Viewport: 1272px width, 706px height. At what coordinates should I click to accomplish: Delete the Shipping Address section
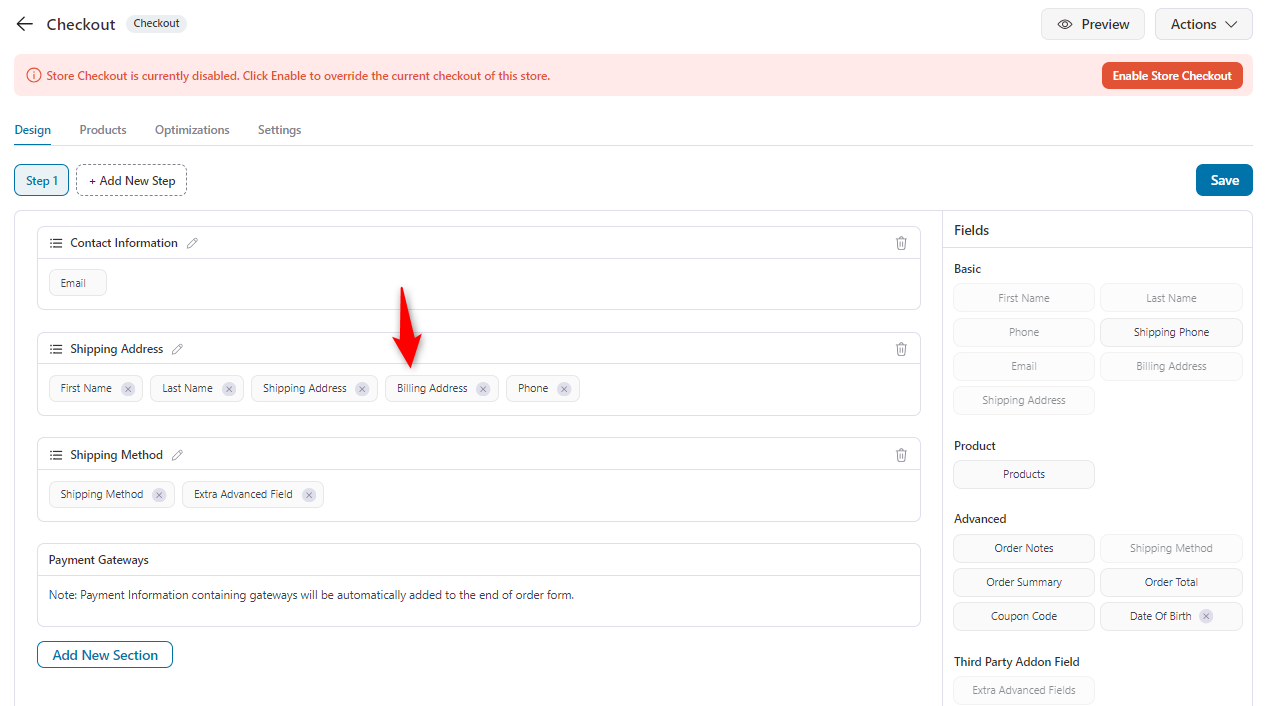click(x=901, y=349)
